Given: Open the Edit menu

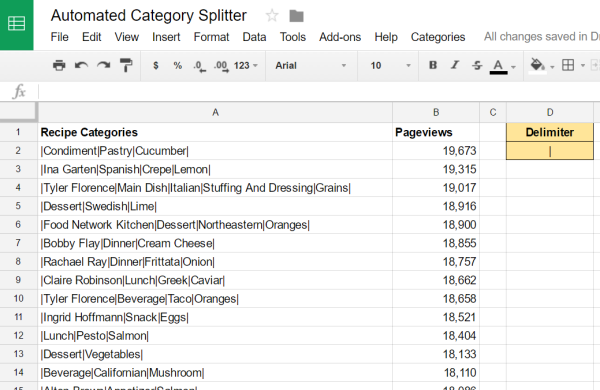Looking at the screenshot, I should [91, 37].
